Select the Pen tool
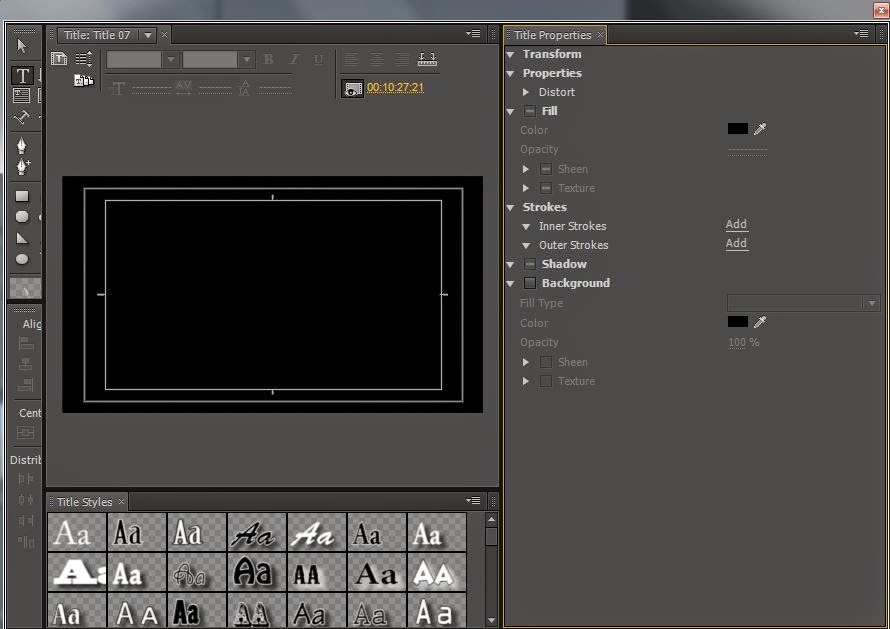 (x=22, y=146)
